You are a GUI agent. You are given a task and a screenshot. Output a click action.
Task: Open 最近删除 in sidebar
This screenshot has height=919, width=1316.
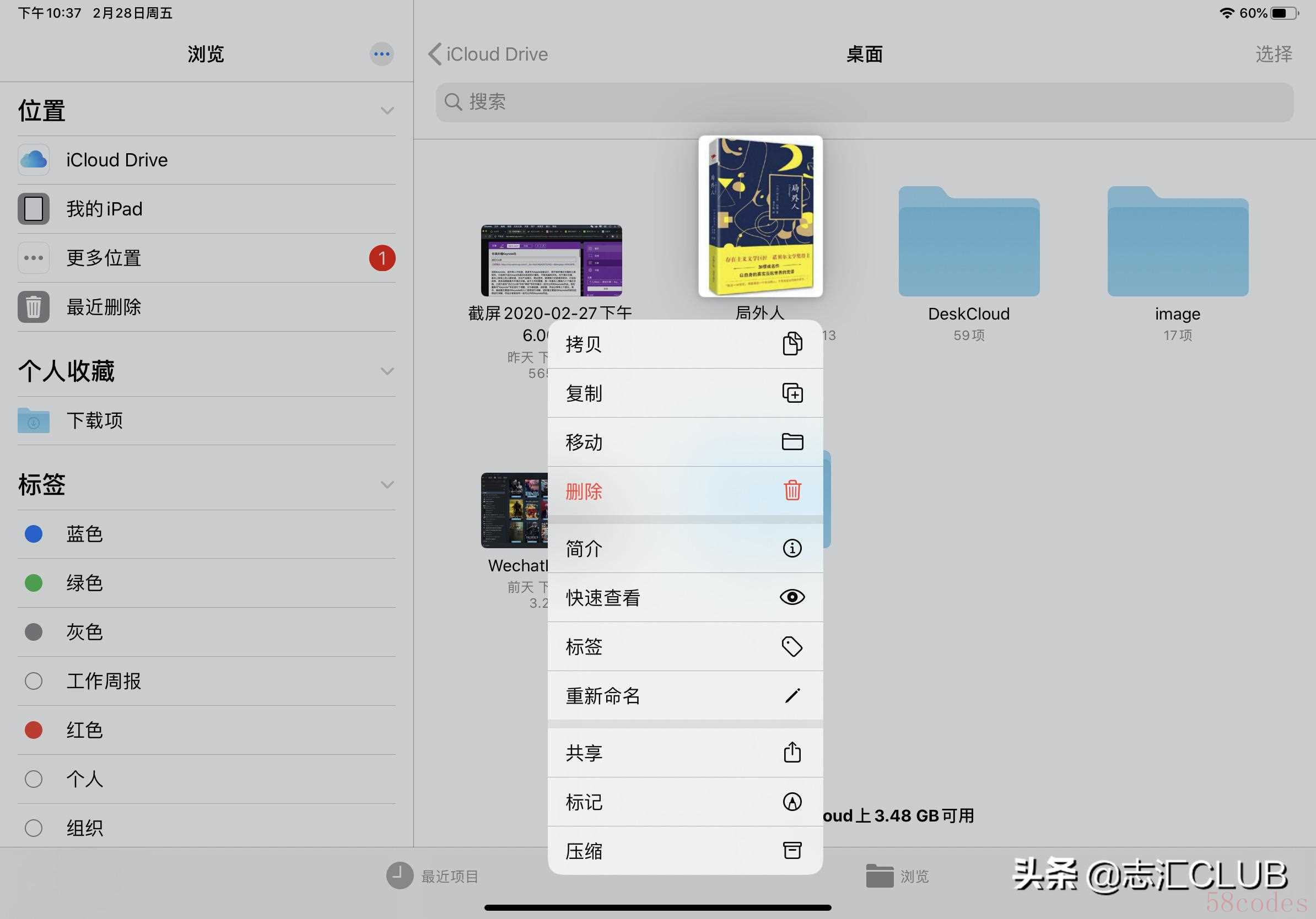click(206, 307)
